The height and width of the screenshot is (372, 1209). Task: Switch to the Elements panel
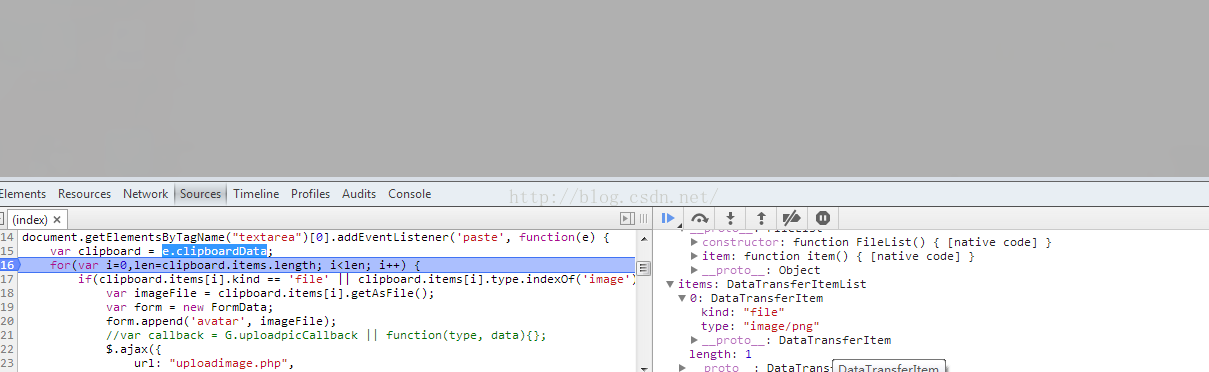[22, 194]
